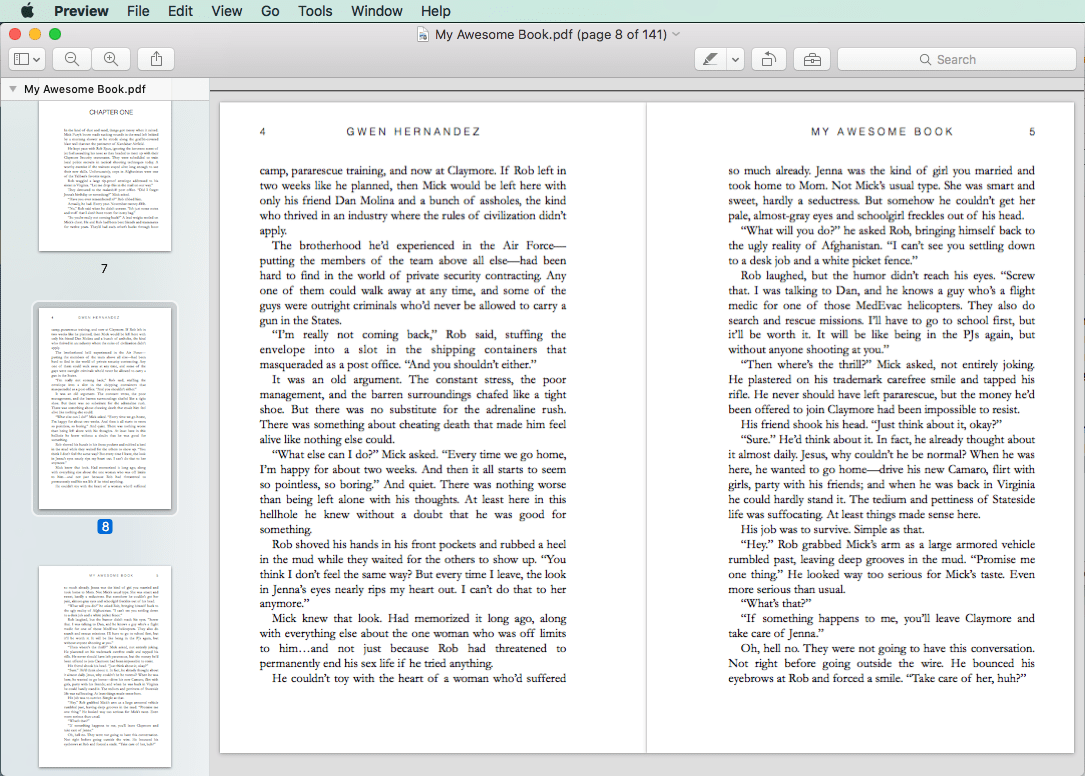Viewport: 1085px width, 776px height.
Task: Open the Tools menu
Action: [315, 11]
